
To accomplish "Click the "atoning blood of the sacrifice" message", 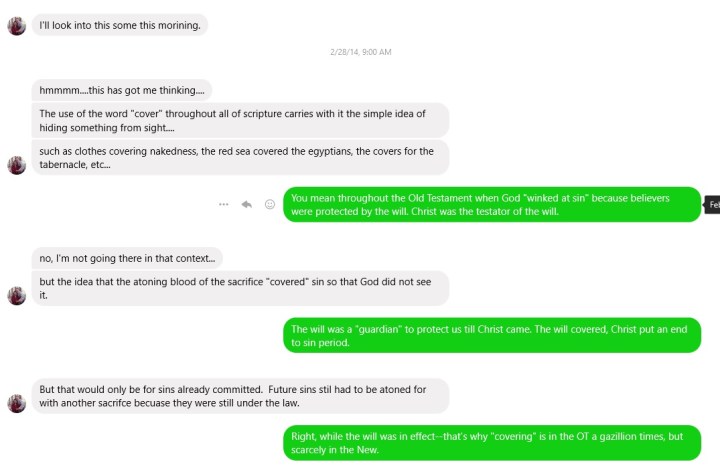I will pos(240,288).
